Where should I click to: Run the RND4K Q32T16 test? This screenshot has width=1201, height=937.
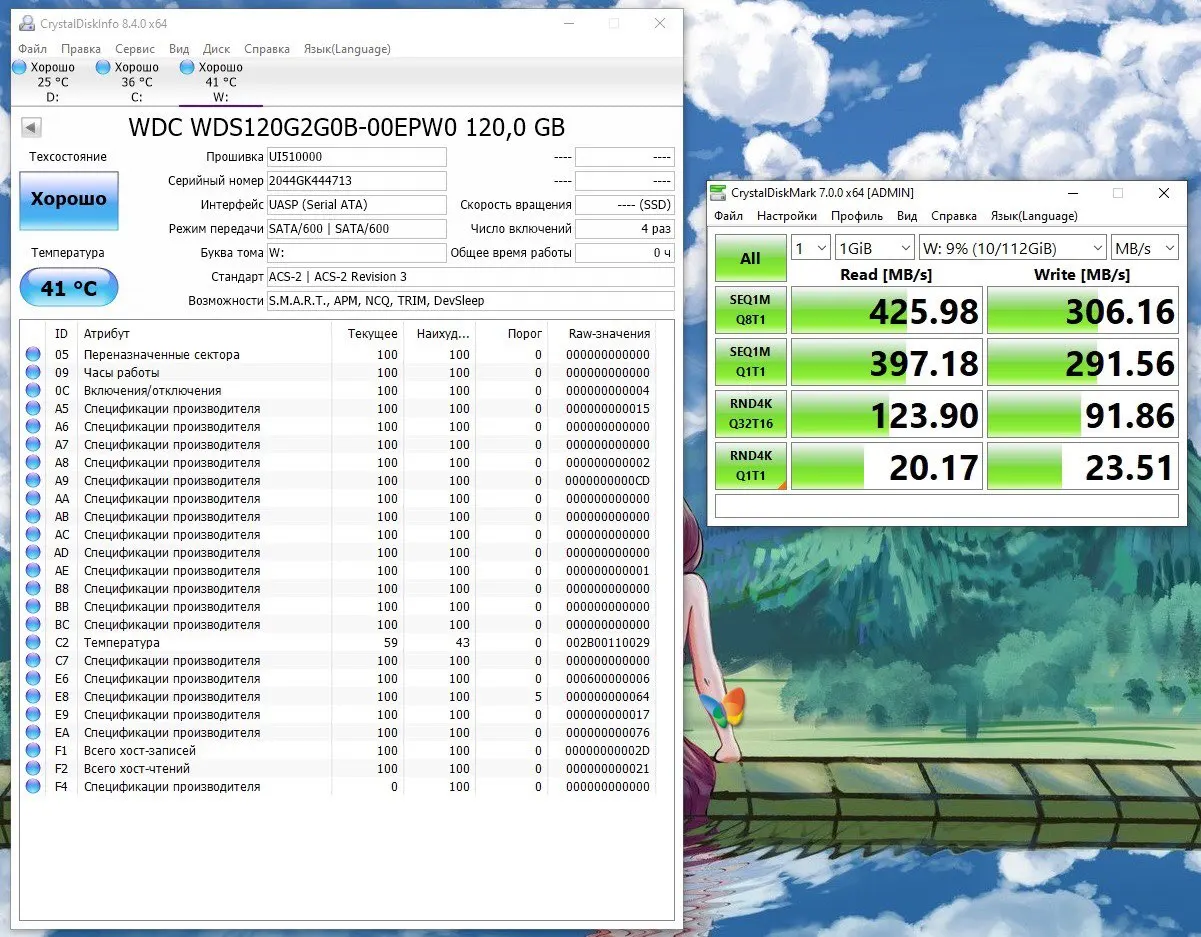click(750, 414)
